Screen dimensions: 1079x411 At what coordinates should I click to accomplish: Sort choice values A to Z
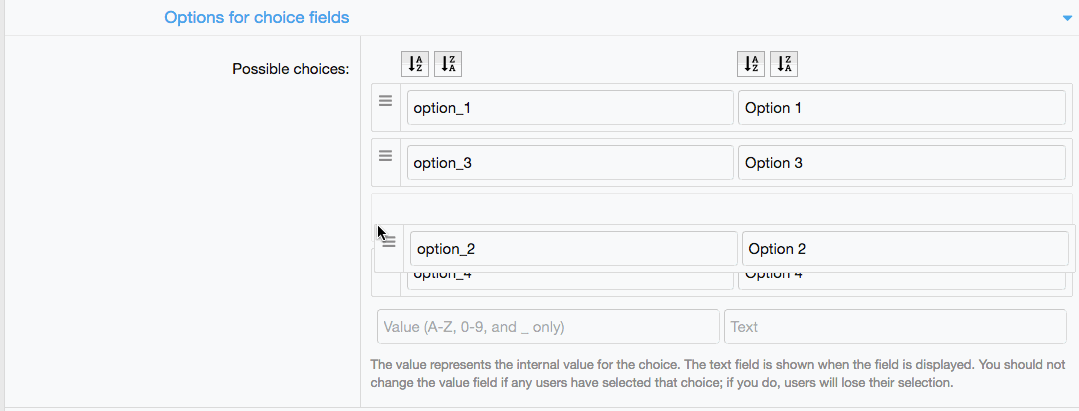tap(415, 64)
